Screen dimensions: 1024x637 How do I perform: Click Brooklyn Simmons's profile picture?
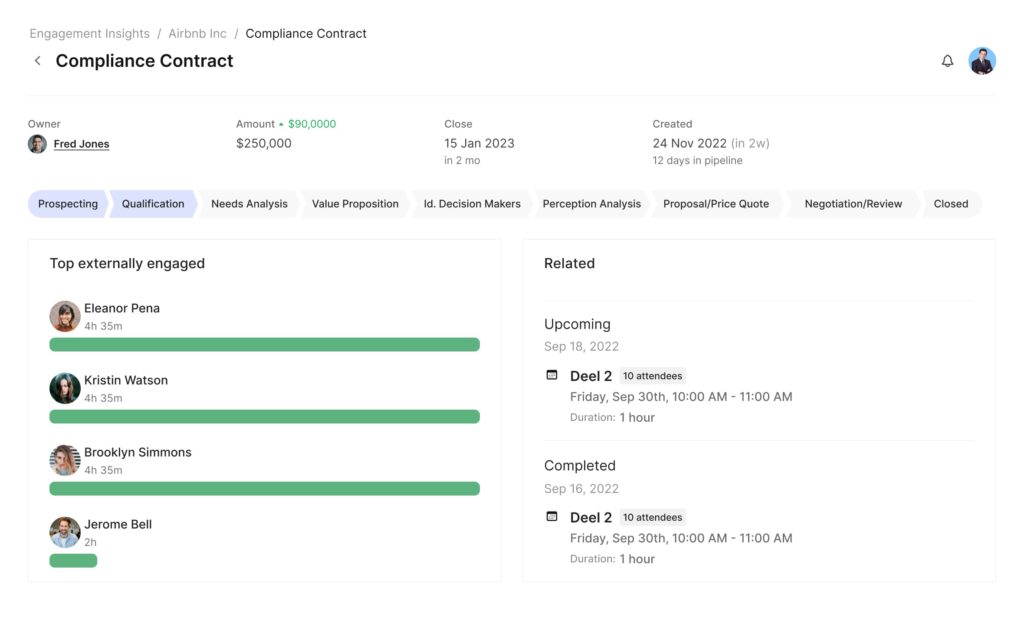tap(65, 460)
